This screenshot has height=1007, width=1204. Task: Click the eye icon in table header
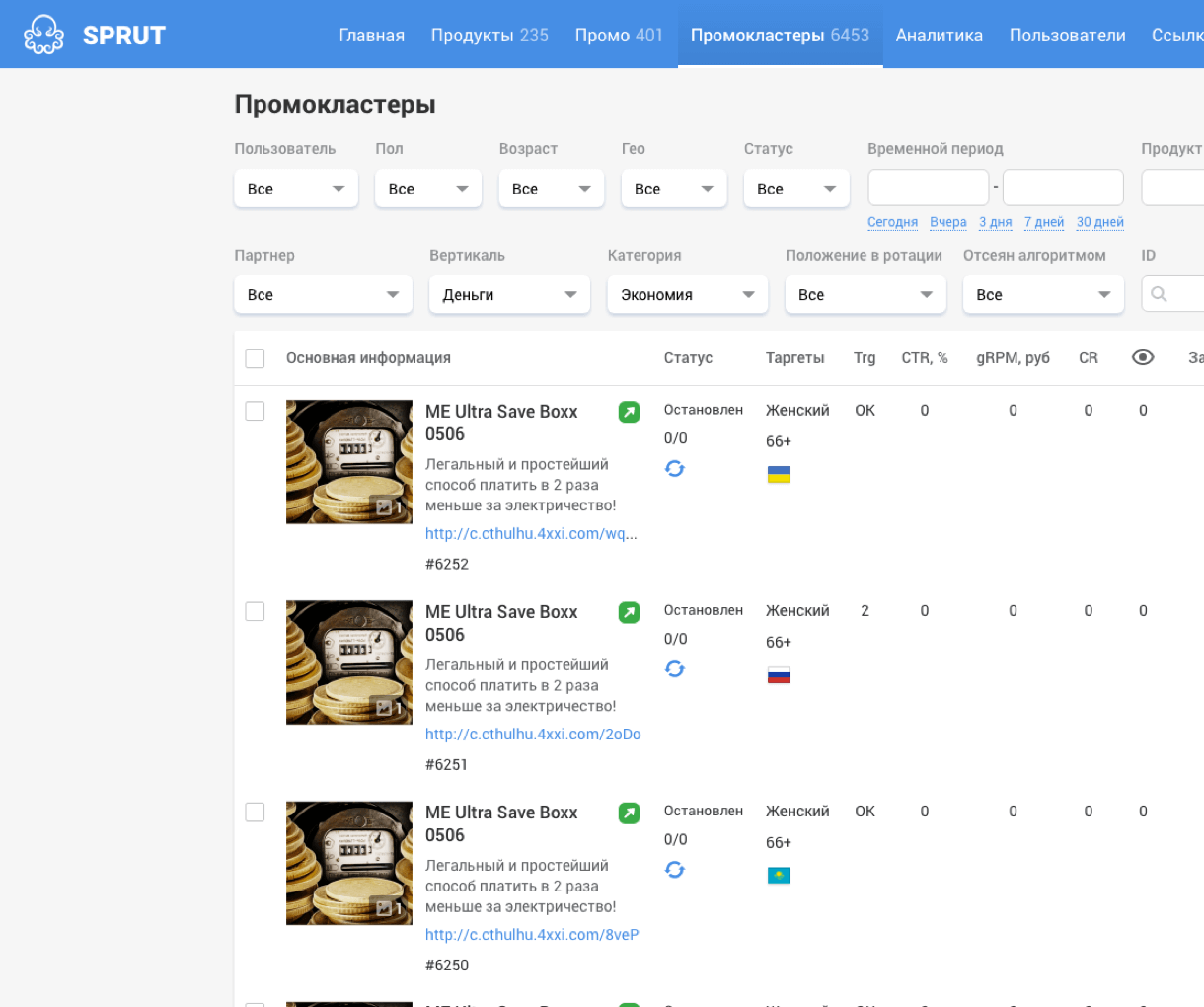pyautogui.click(x=1143, y=357)
